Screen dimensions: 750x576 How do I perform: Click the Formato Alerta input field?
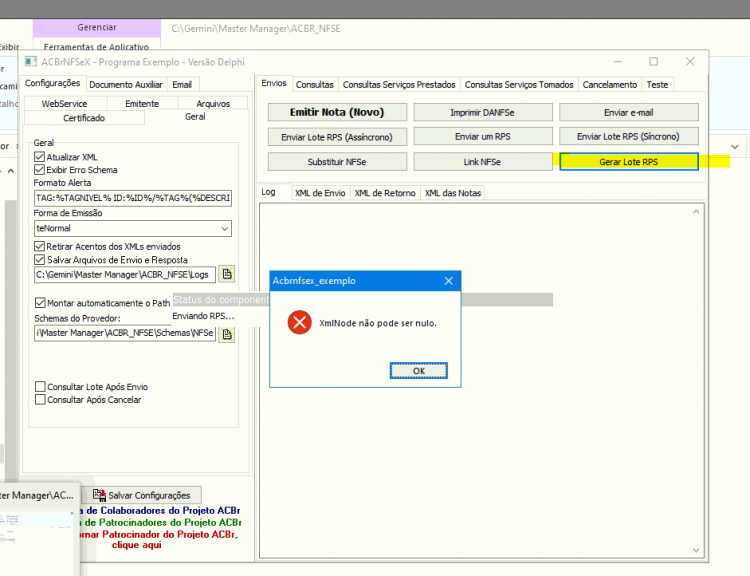pos(133,198)
